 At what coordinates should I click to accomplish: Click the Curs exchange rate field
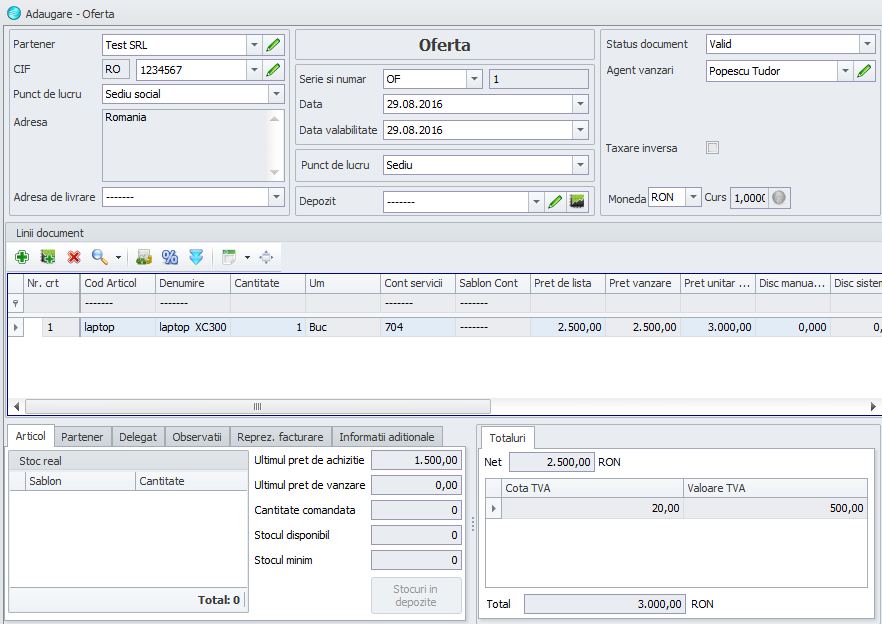click(749, 197)
